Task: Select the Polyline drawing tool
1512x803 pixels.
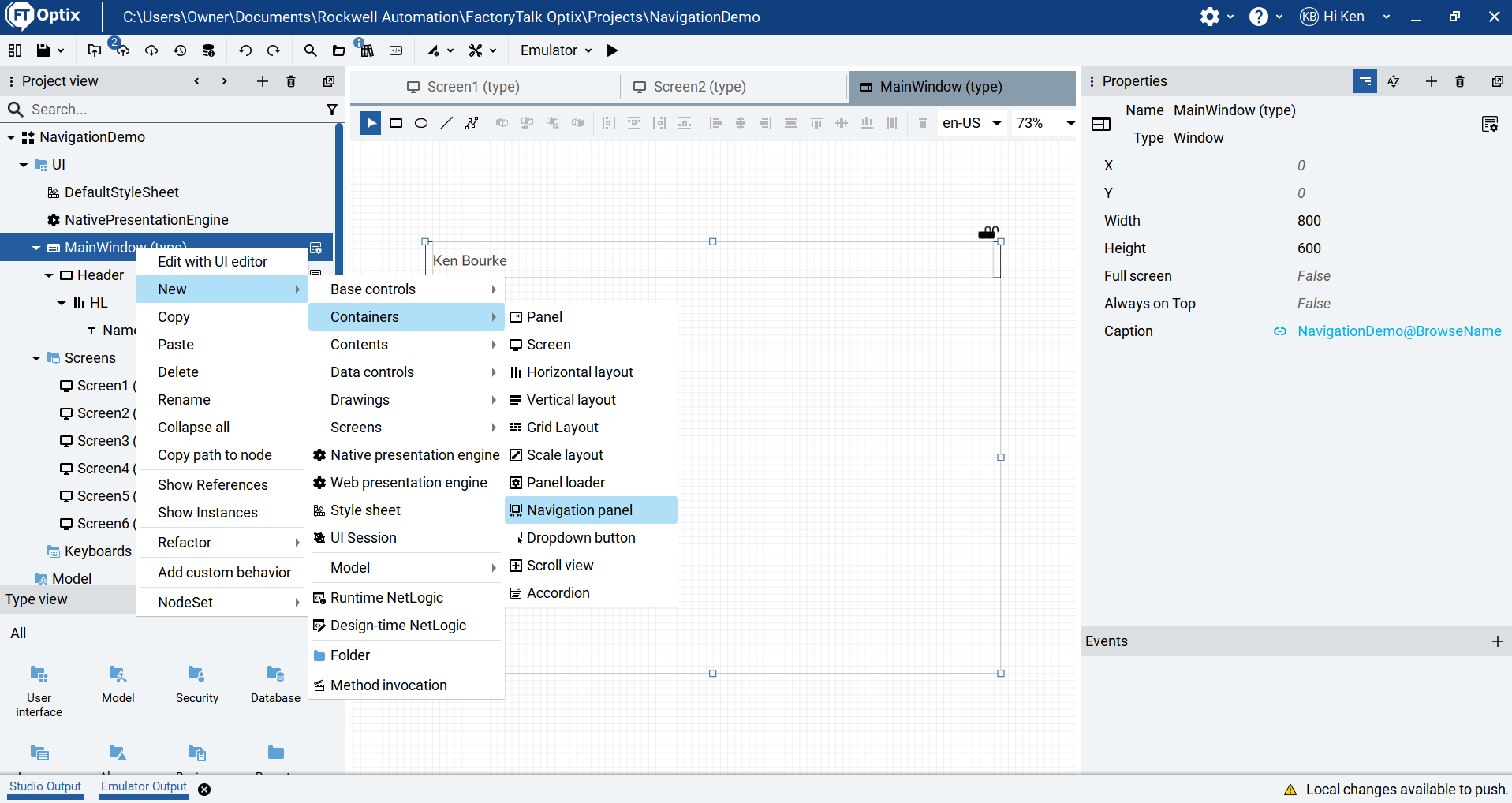Action: (472, 123)
